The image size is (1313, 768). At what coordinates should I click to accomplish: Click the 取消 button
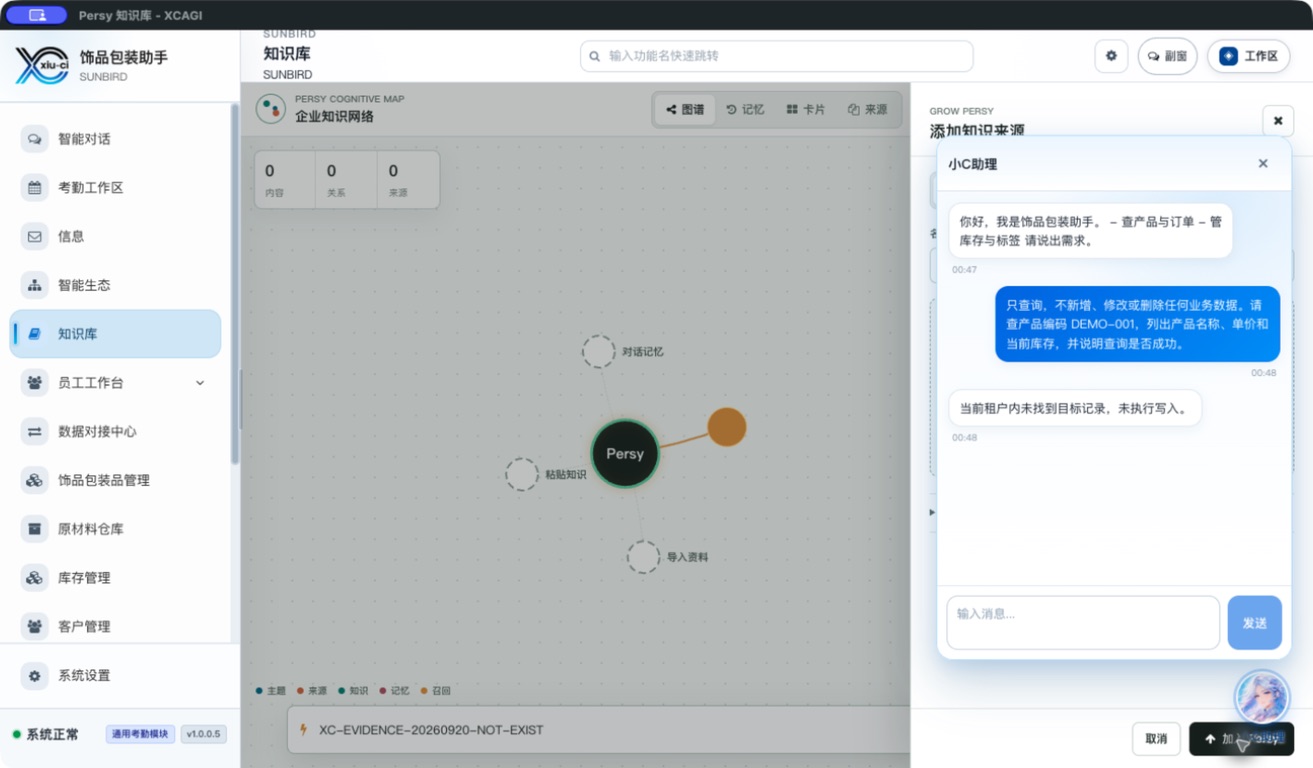[1156, 739]
